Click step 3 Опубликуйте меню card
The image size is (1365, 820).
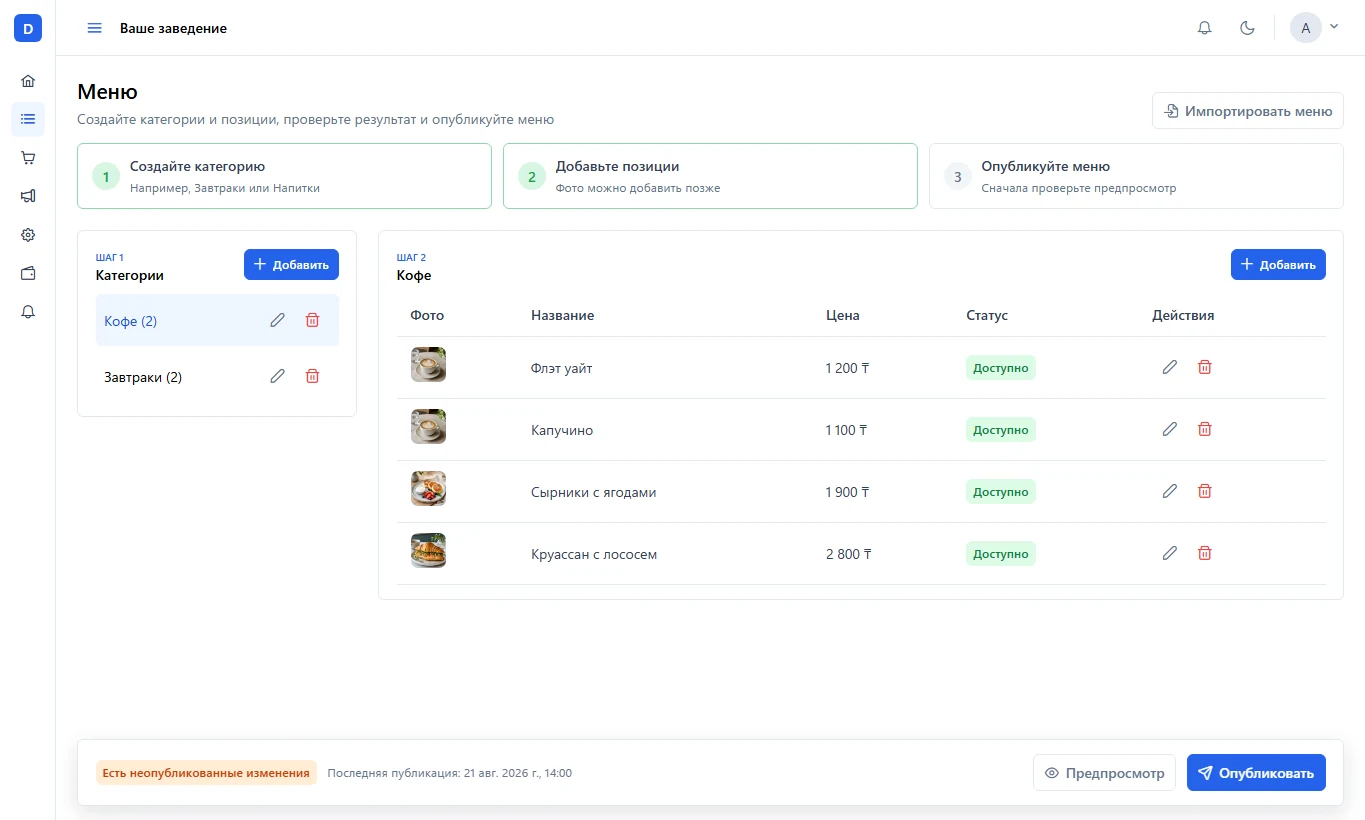(x=1136, y=176)
